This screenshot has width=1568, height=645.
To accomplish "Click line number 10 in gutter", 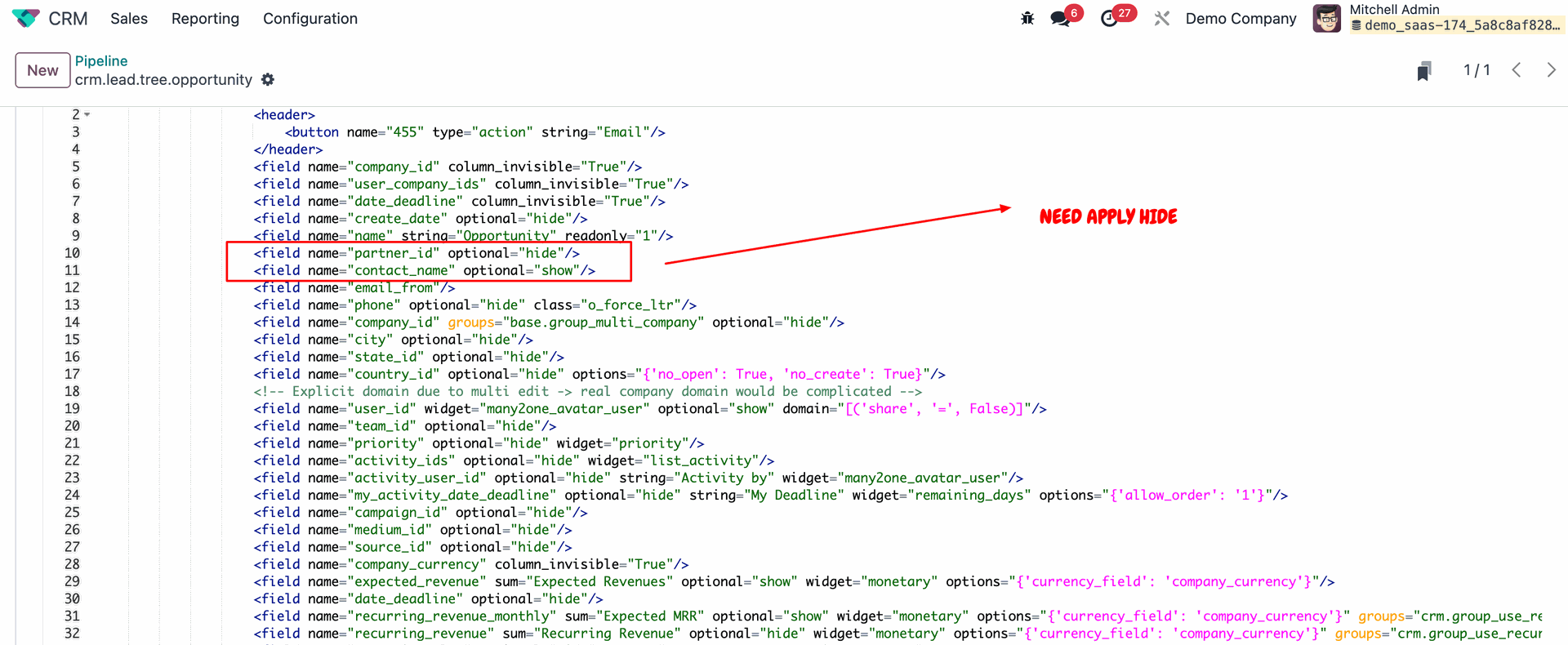I will click(x=73, y=253).
